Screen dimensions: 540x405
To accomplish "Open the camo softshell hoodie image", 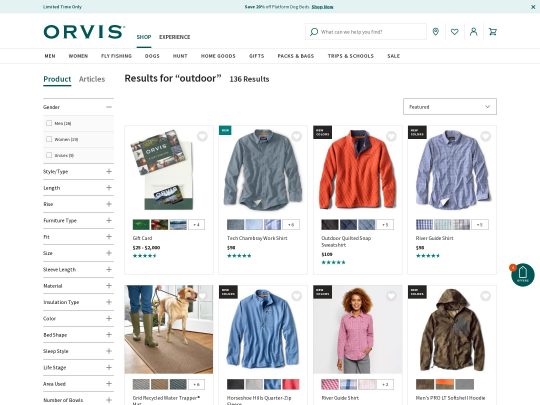I will pos(452,330).
